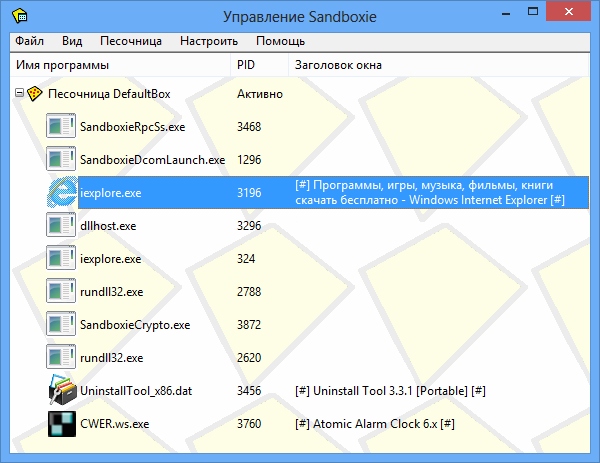Click the dllhost.exe process icon
The width and height of the screenshot is (600, 463).
coord(61,226)
